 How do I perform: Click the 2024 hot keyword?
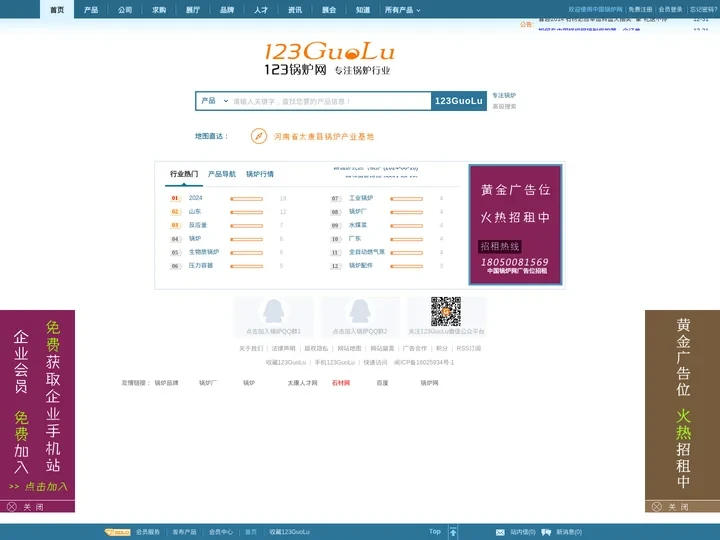[x=195, y=198]
